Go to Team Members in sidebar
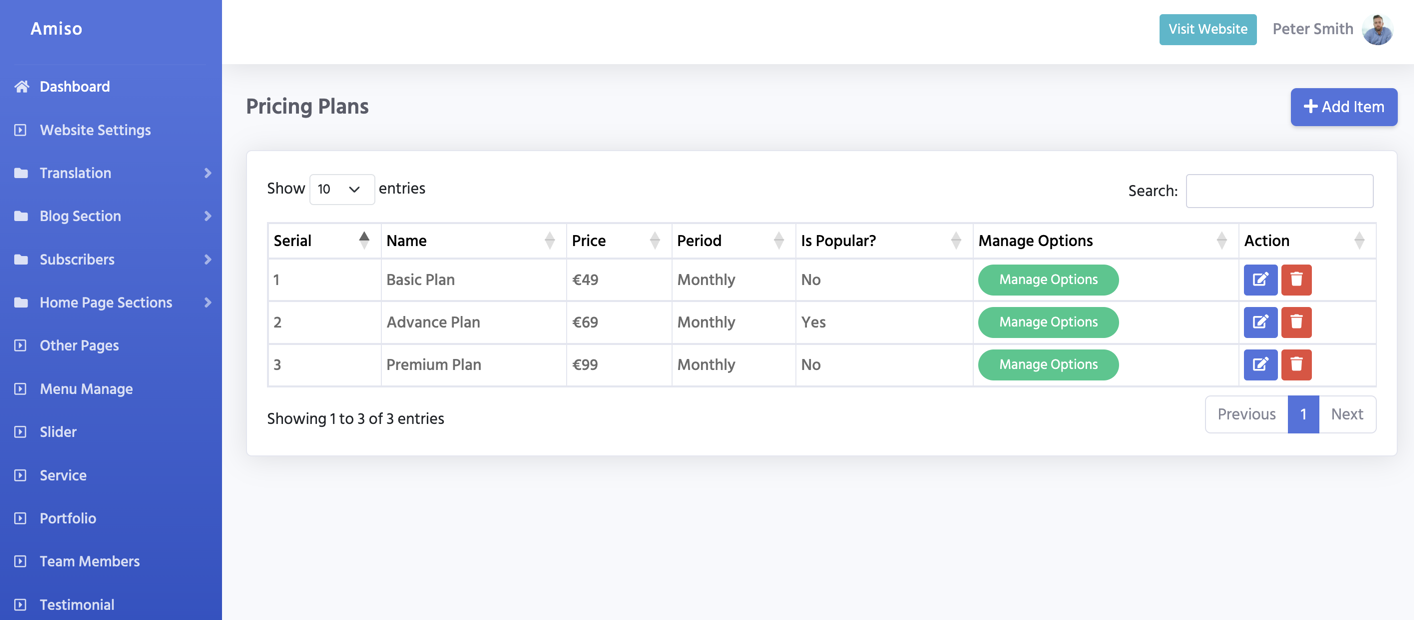This screenshot has width=1415, height=620. point(89,561)
